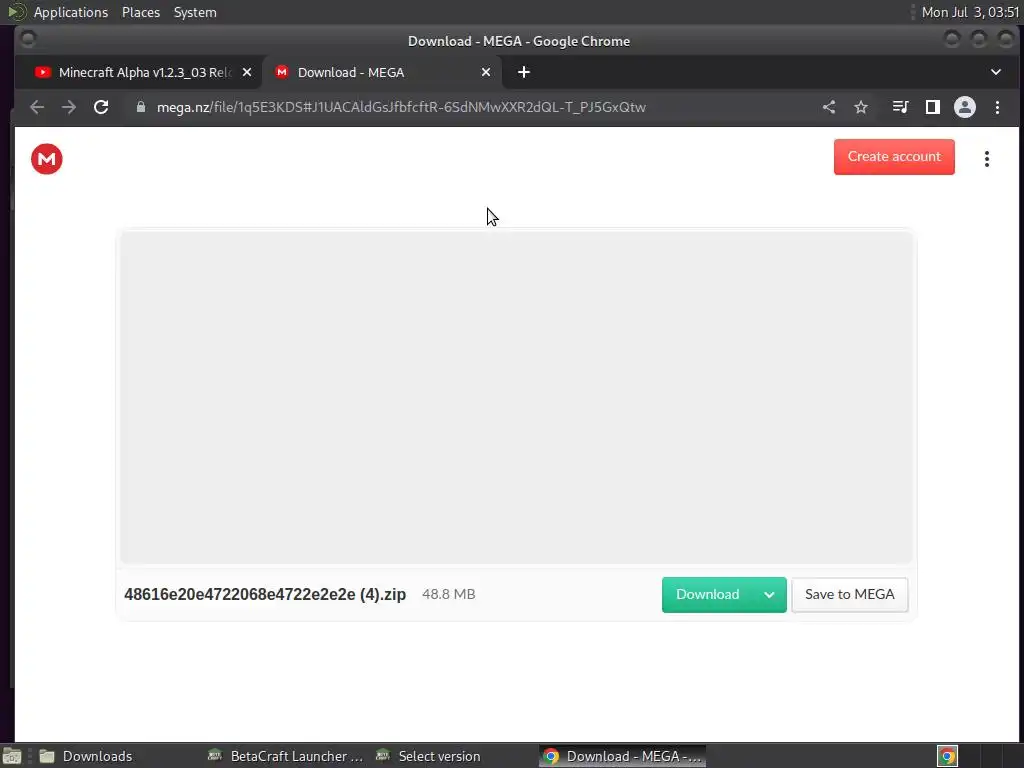Open the Chrome profile avatar
Screen dimensions: 1024x768
965,107
